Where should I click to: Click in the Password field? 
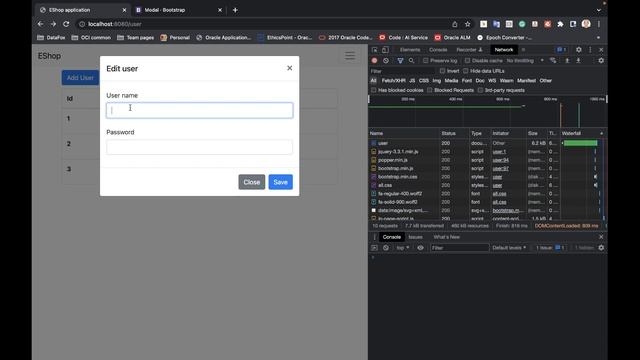200,147
